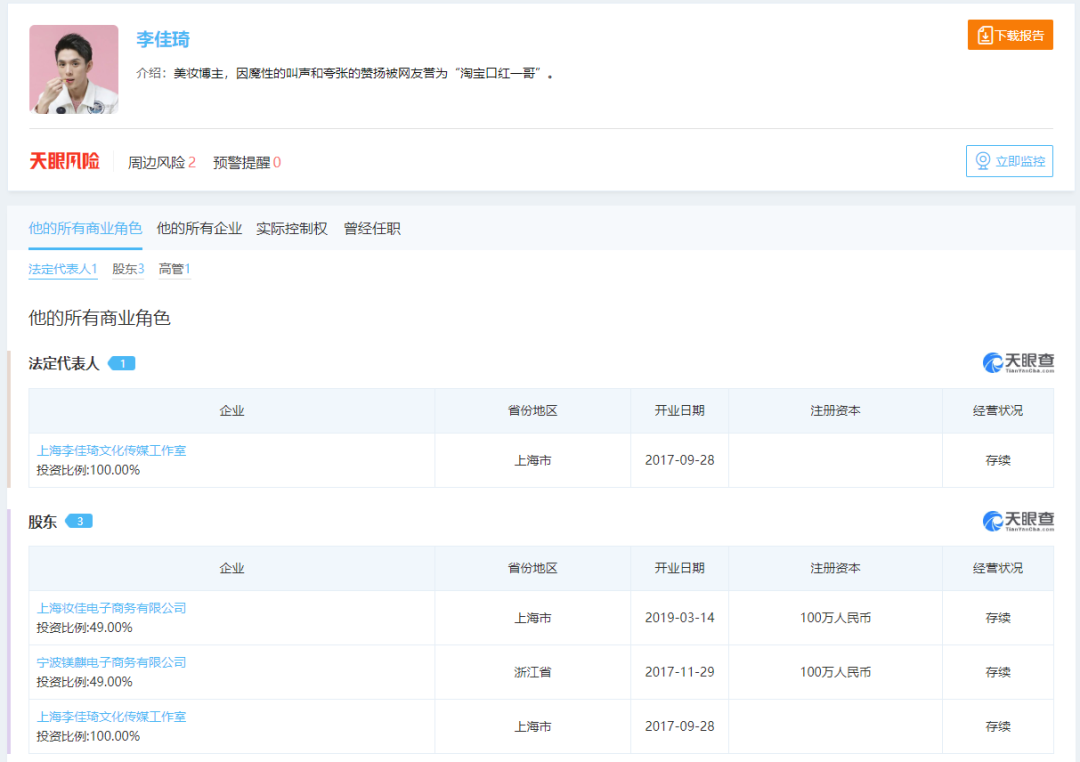Click 100万人民币 in 上海妆佳 row
The image size is (1080, 762).
(835, 618)
